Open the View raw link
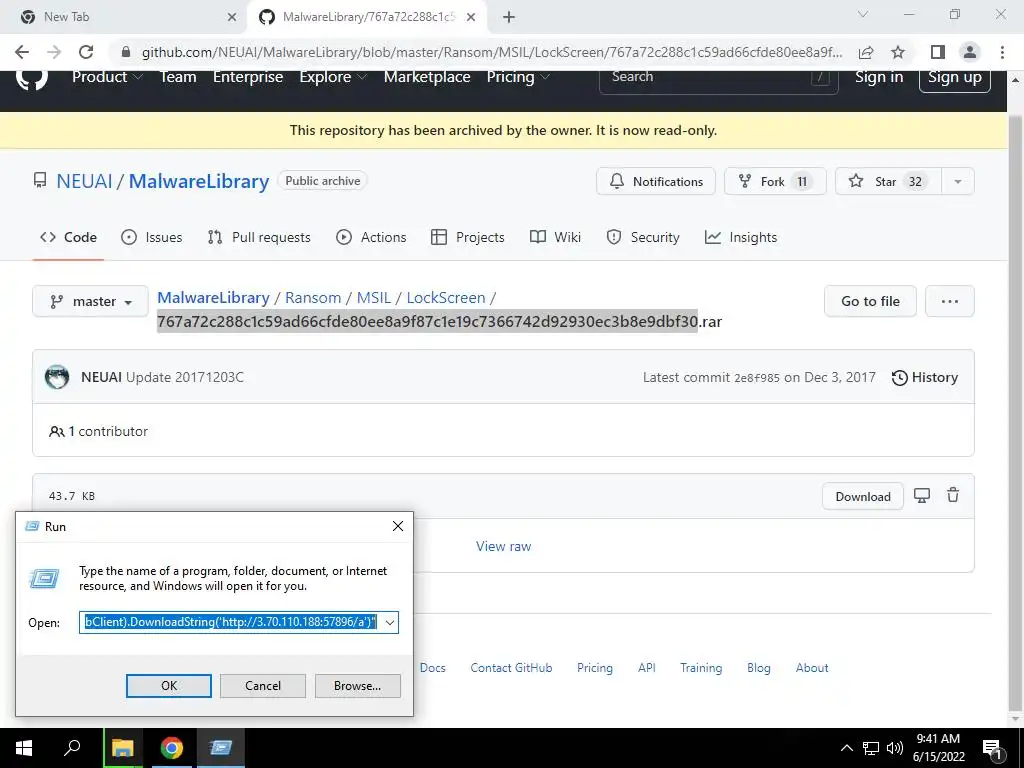This screenshot has height=768, width=1024. click(504, 546)
